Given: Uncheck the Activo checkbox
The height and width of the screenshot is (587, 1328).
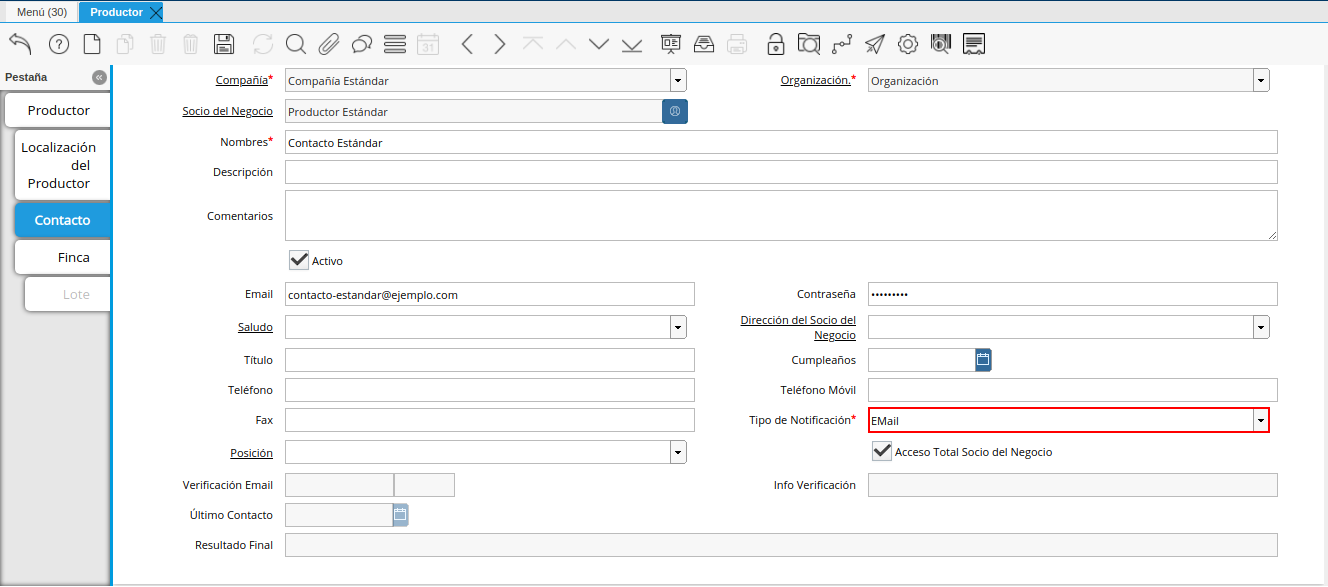Looking at the screenshot, I should (x=299, y=260).
